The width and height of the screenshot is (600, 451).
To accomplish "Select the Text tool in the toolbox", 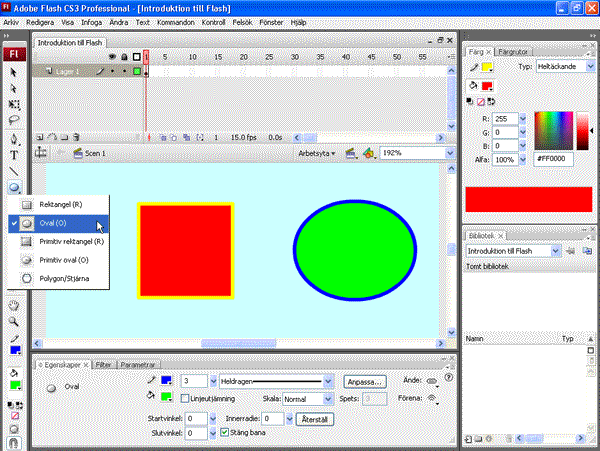I will coord(14,155).
